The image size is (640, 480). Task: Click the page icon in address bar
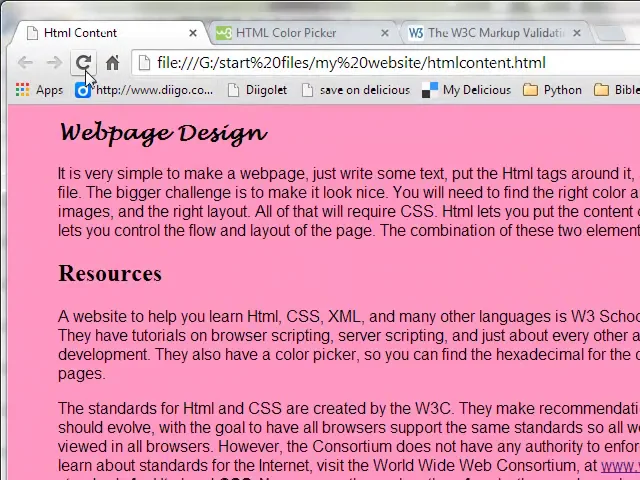tap(144, 63)
